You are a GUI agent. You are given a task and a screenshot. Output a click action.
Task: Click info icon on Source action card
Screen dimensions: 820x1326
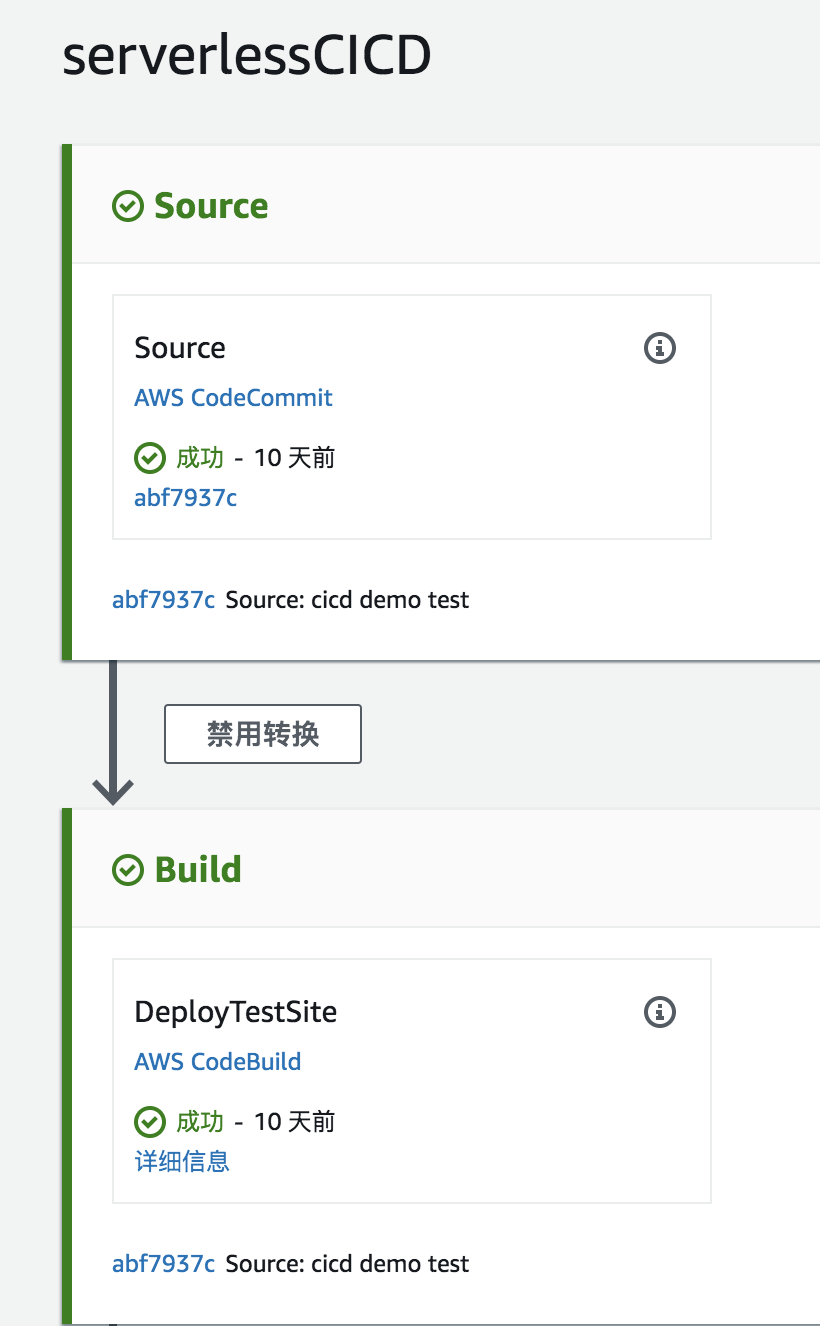(659, 348)
